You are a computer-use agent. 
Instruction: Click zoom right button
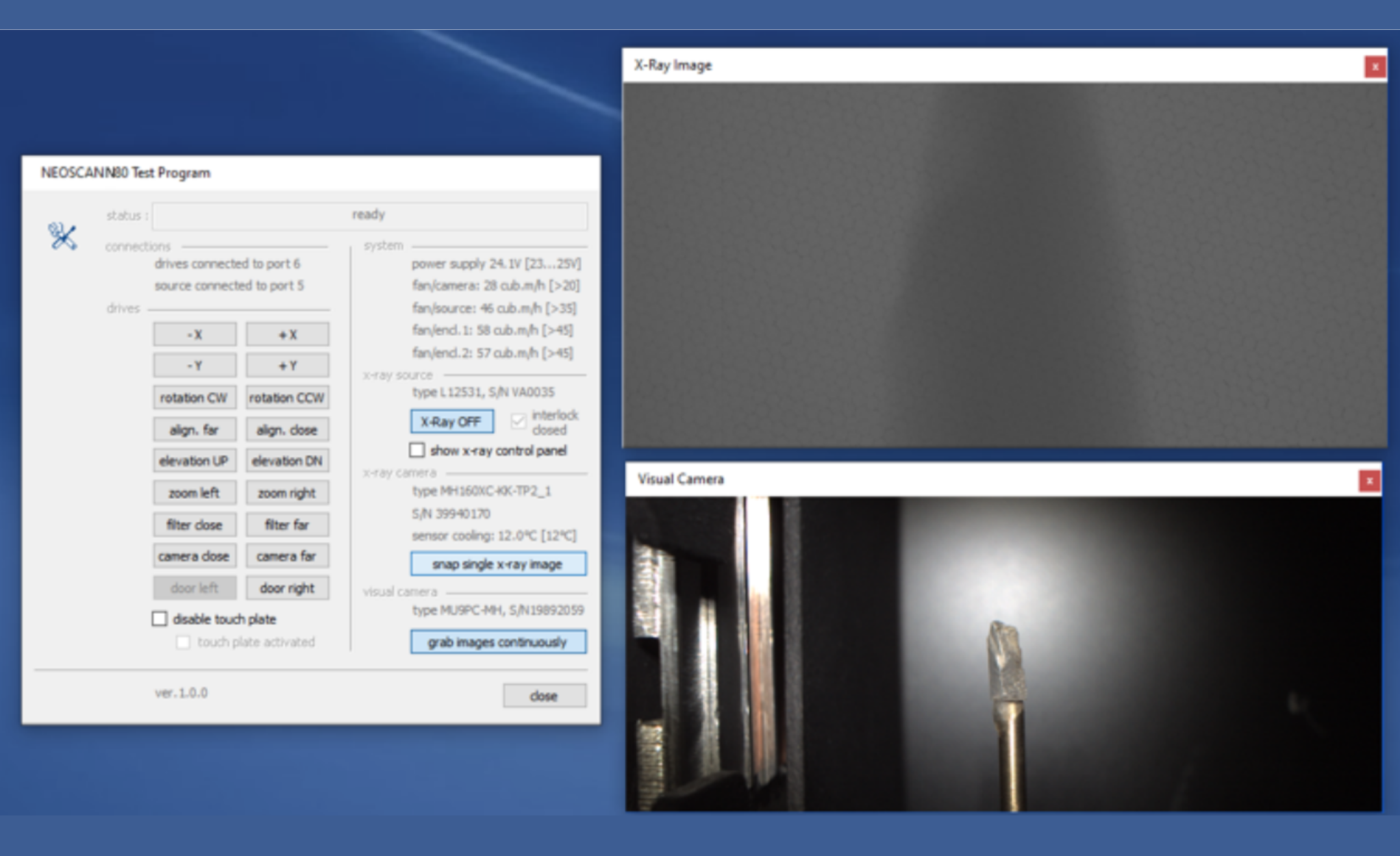click(x=287, y=493)
